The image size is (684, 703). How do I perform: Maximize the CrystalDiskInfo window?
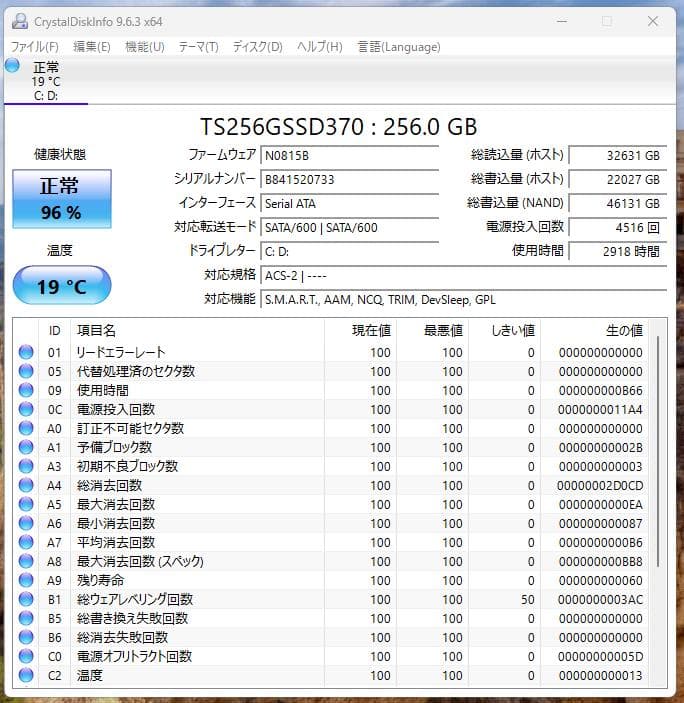(x=607, y=21)
